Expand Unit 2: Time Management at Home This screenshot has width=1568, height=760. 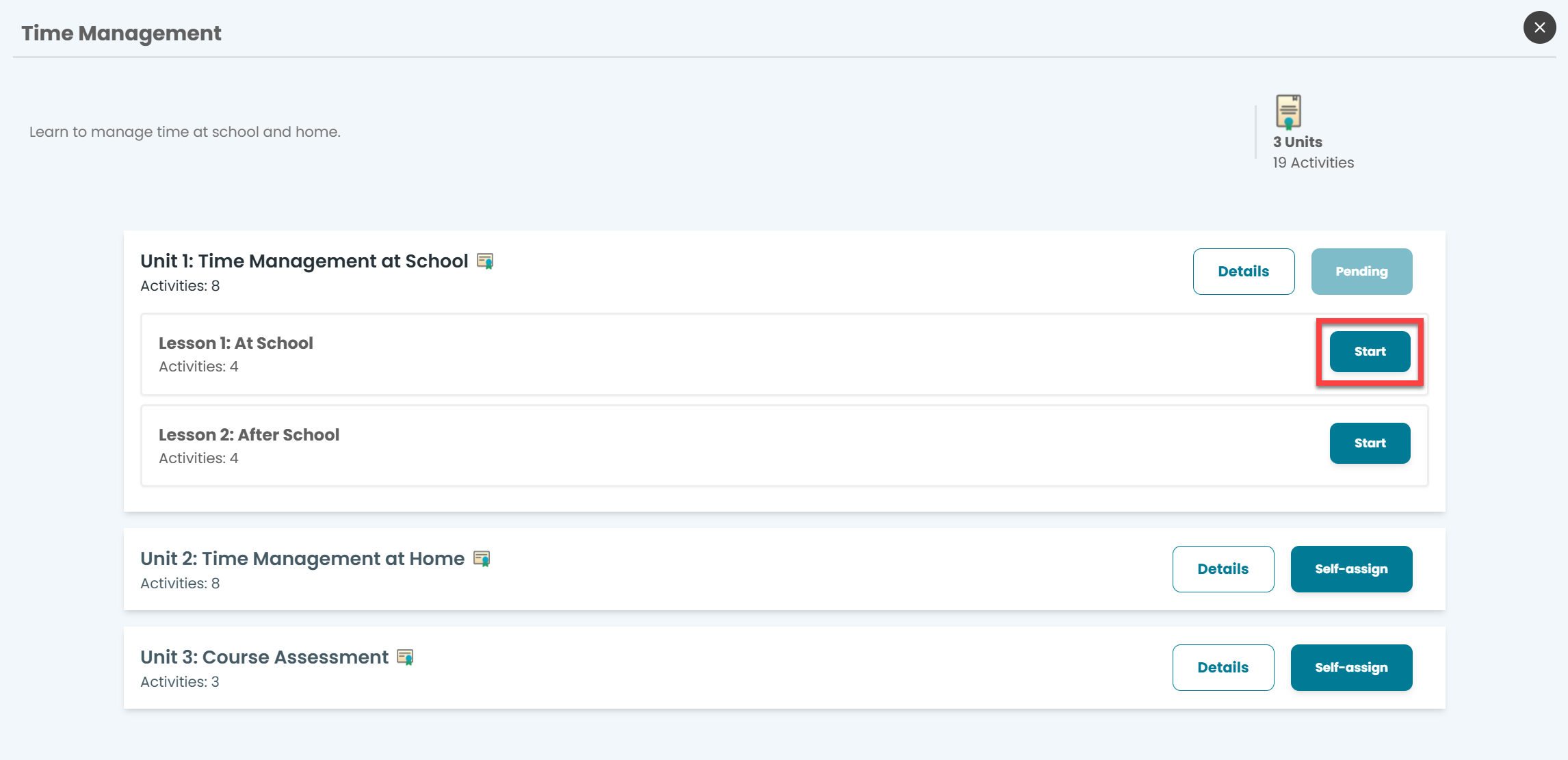pos(302,559)
